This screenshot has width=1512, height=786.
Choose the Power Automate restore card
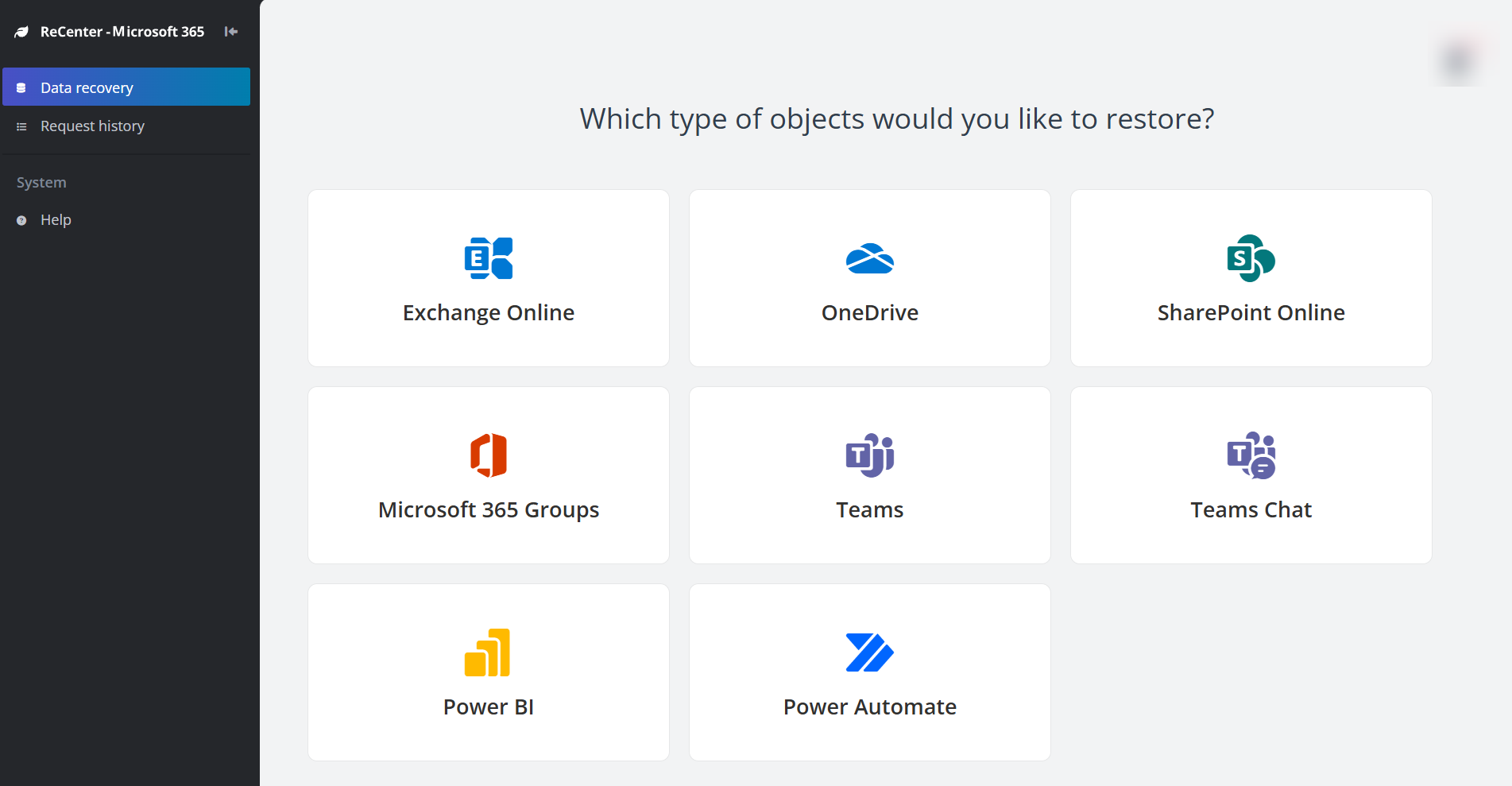tap(869, 672)
